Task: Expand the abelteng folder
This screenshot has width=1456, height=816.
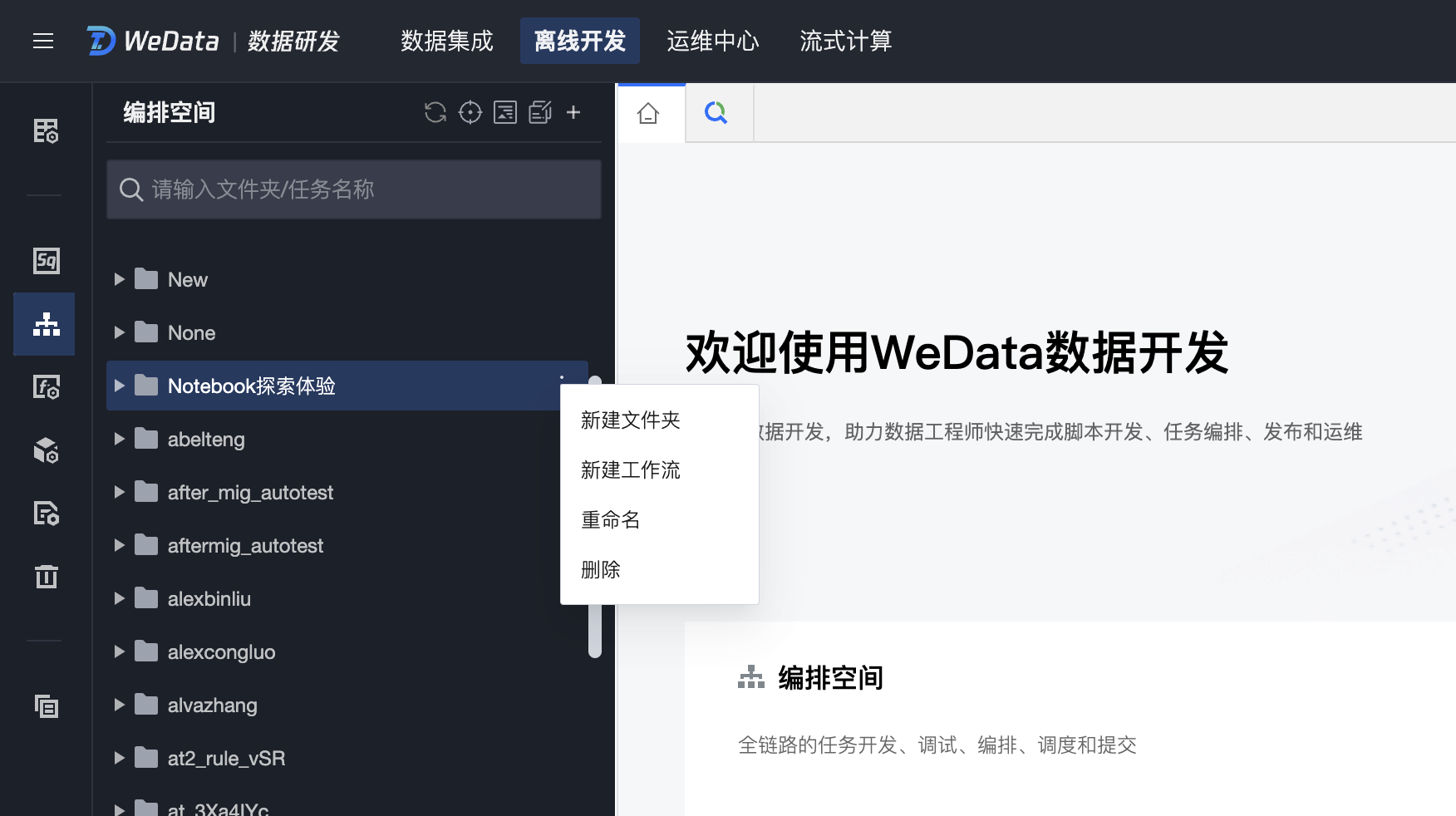Action: click(x=119, y=439)
